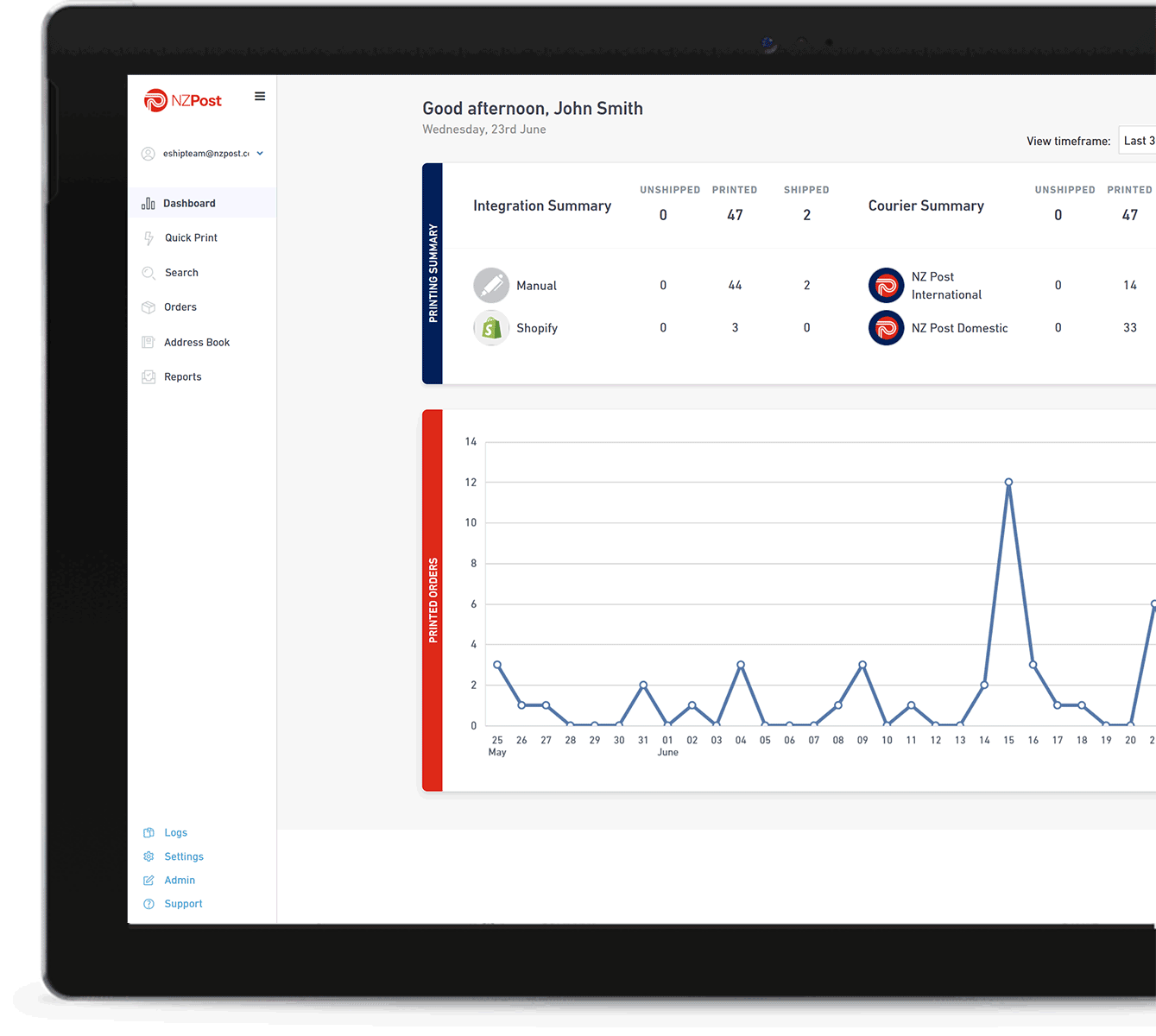Viewport: 1156px width, 1036px height.
Task: Click the Orders box icon
Action: (x=148, y=307)
